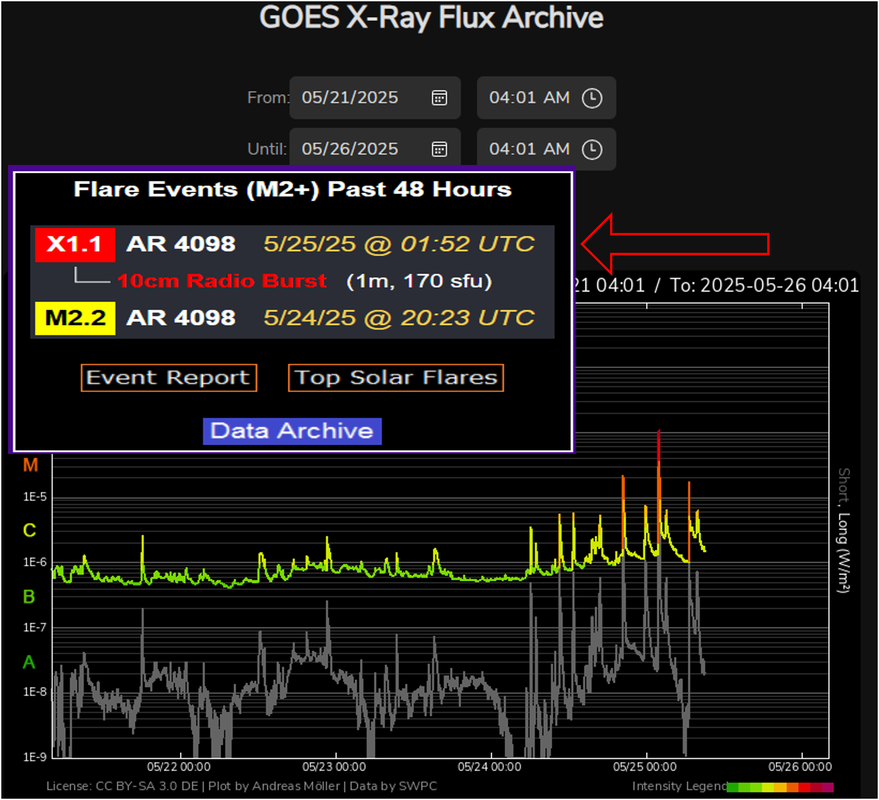Open calendar picker for Until date
The height and width of the screenshot is (800, 879).
440,150
